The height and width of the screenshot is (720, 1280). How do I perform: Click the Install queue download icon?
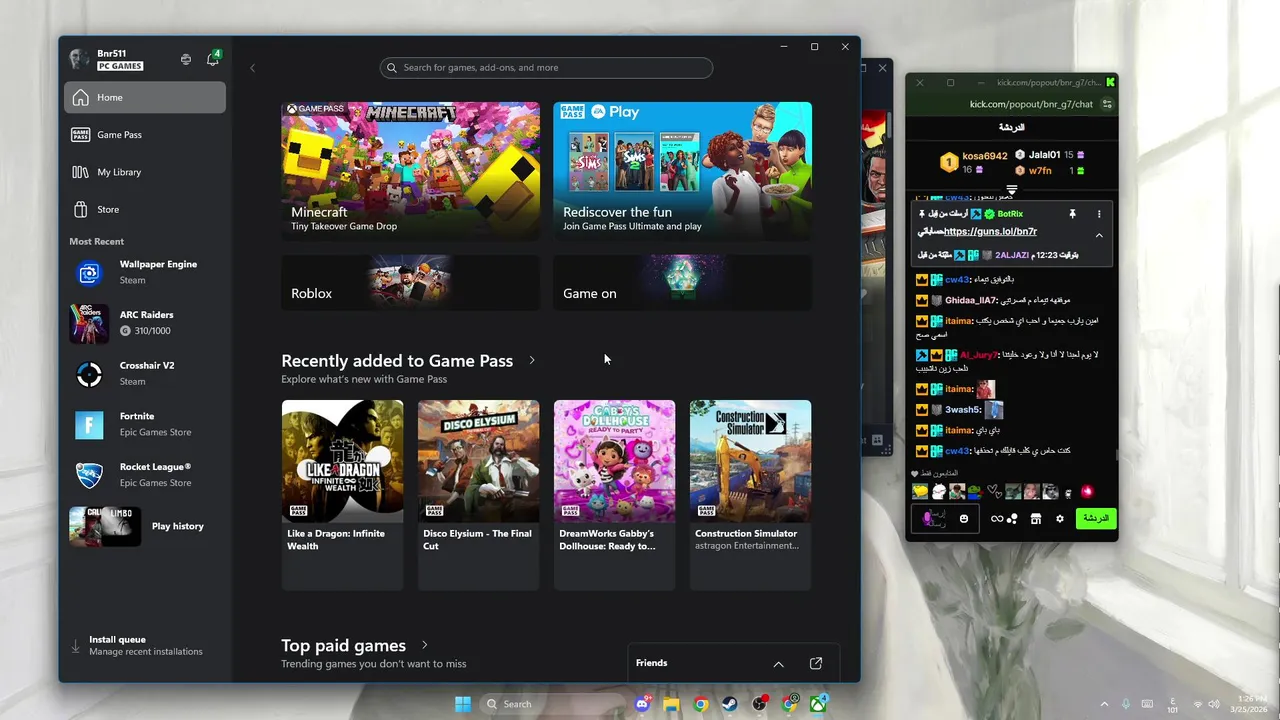click(75, 647)
